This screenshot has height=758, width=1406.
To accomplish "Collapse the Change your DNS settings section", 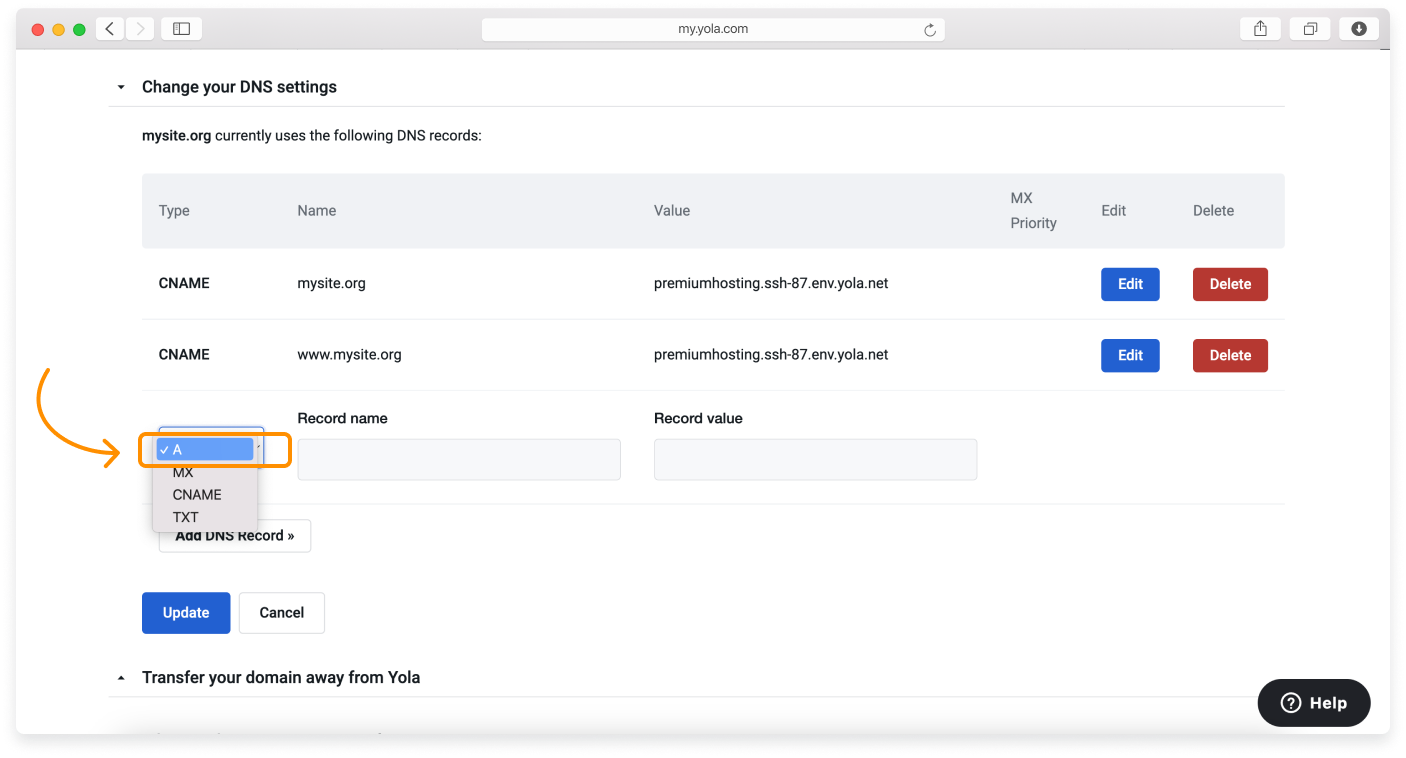I will click(x=121, y=87).
